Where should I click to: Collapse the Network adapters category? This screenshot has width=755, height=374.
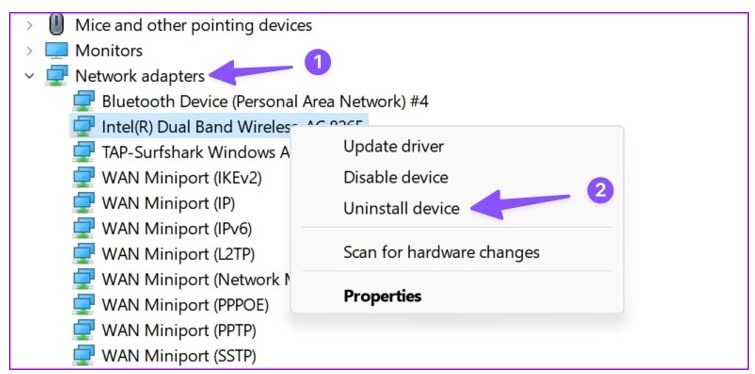tap(30, 76)
